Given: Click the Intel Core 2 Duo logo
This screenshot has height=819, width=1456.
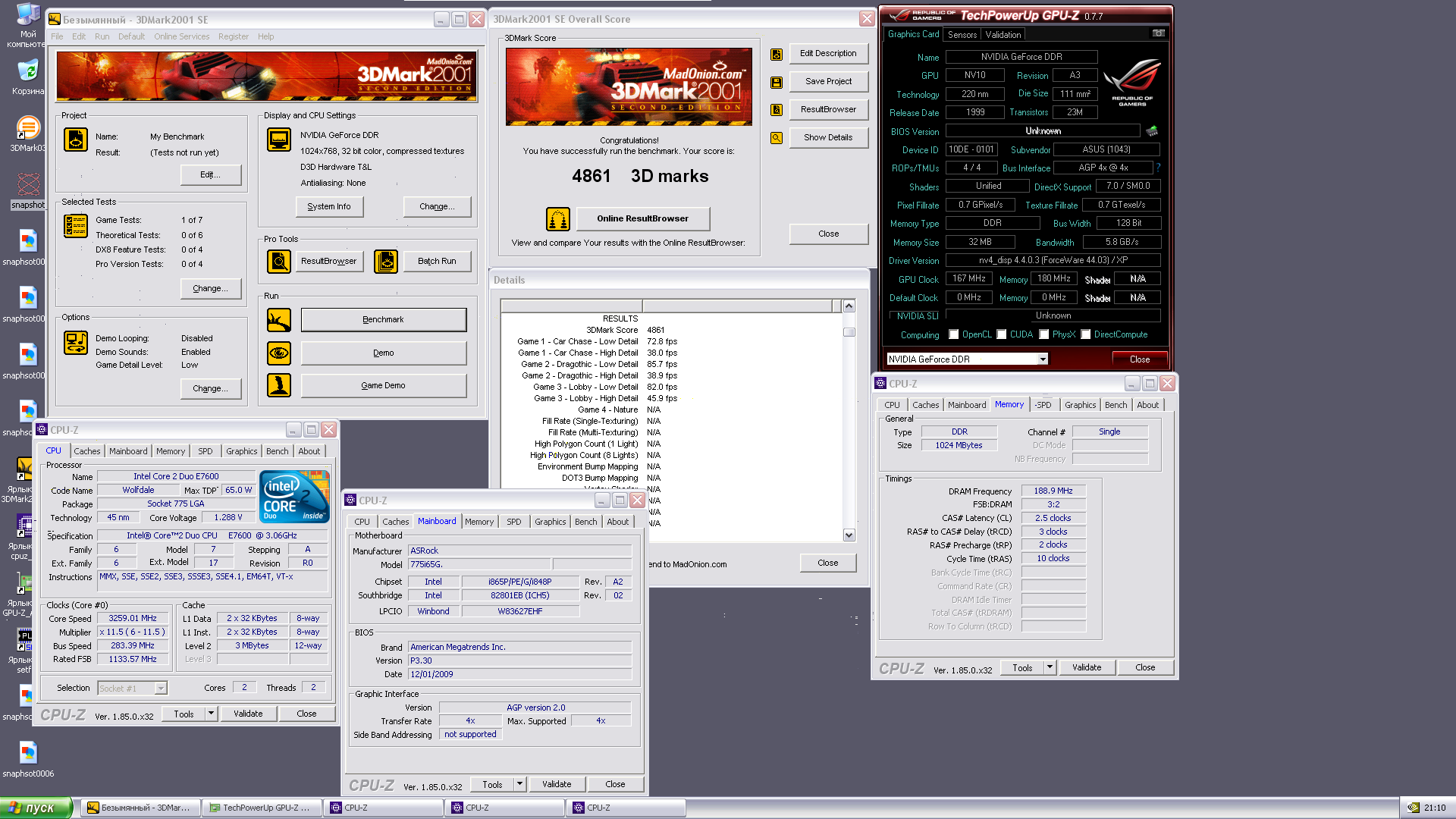Looking at the screenshot, I should 294,497.
